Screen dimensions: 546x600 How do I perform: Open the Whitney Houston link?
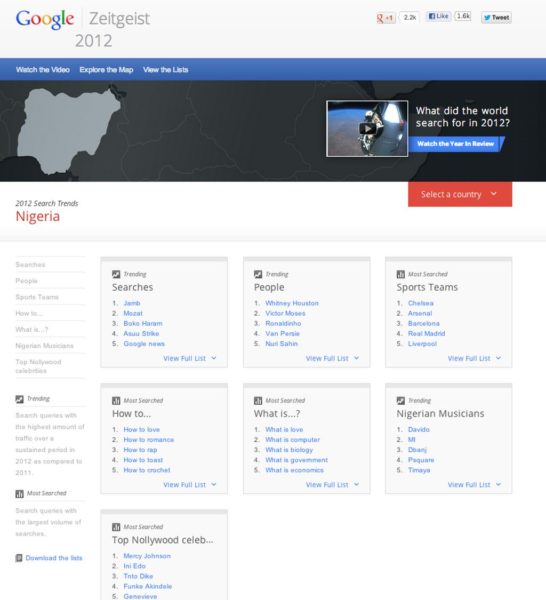click(292, 303)
